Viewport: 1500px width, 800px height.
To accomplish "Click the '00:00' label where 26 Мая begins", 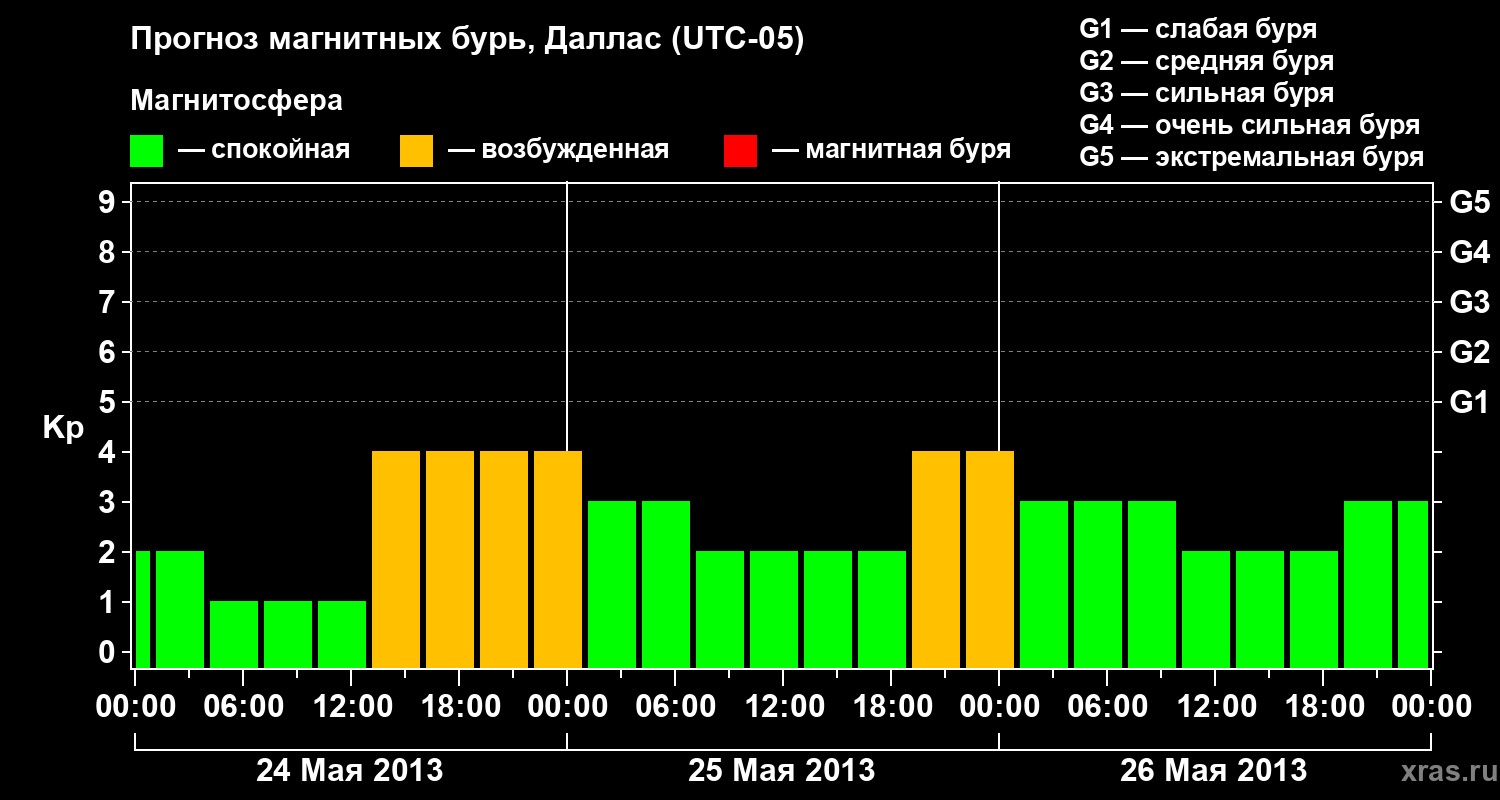I will point(999,707).
